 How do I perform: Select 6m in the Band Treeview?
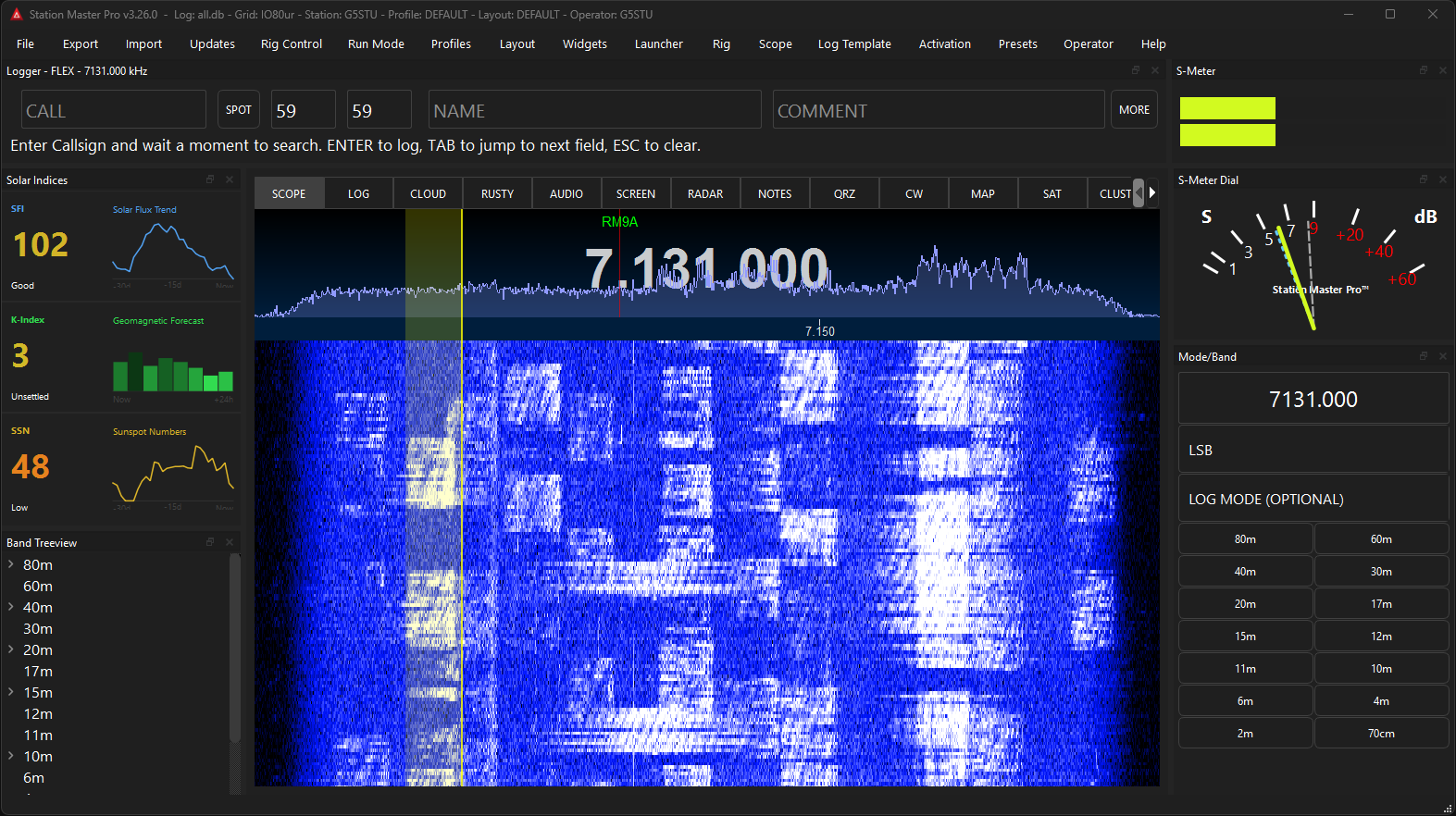34,778
